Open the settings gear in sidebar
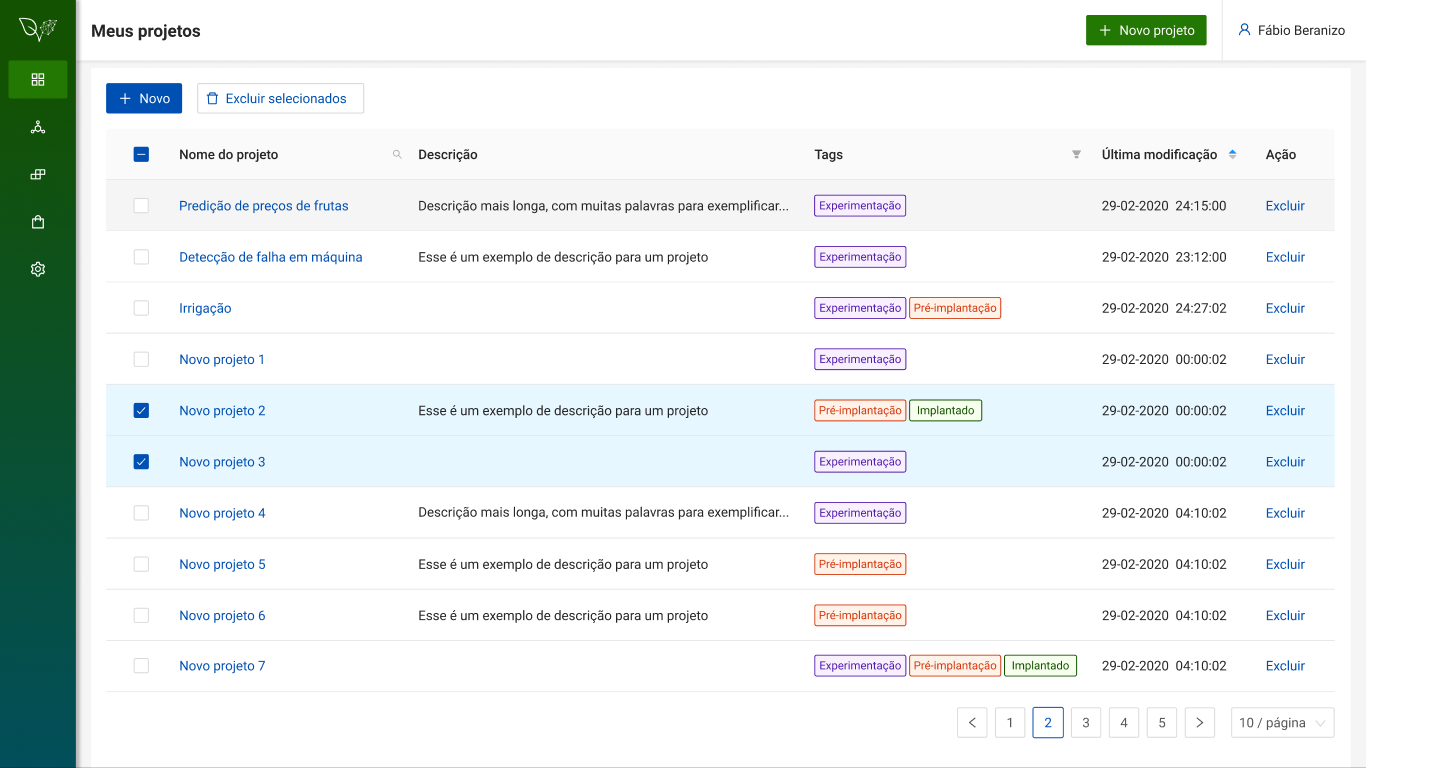Screen dimensions: 1435x768 coord(38,269)
